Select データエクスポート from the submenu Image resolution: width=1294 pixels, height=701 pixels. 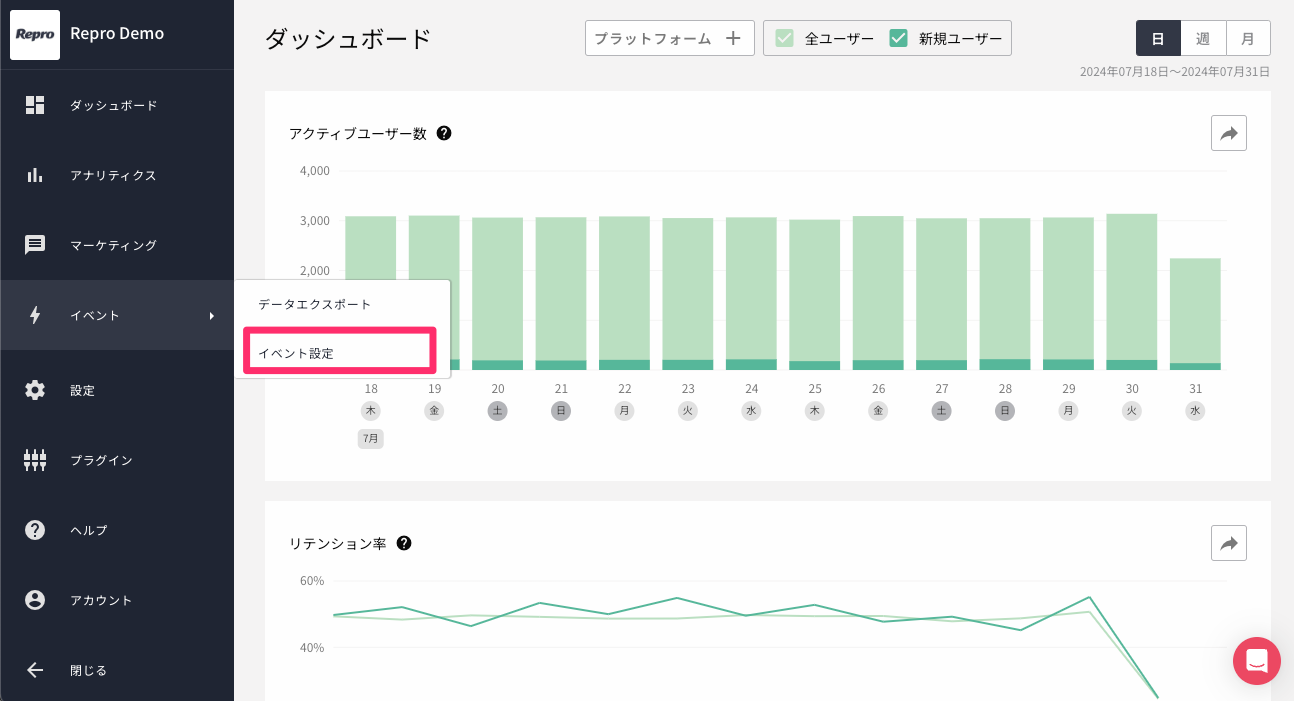coord(314,304)
